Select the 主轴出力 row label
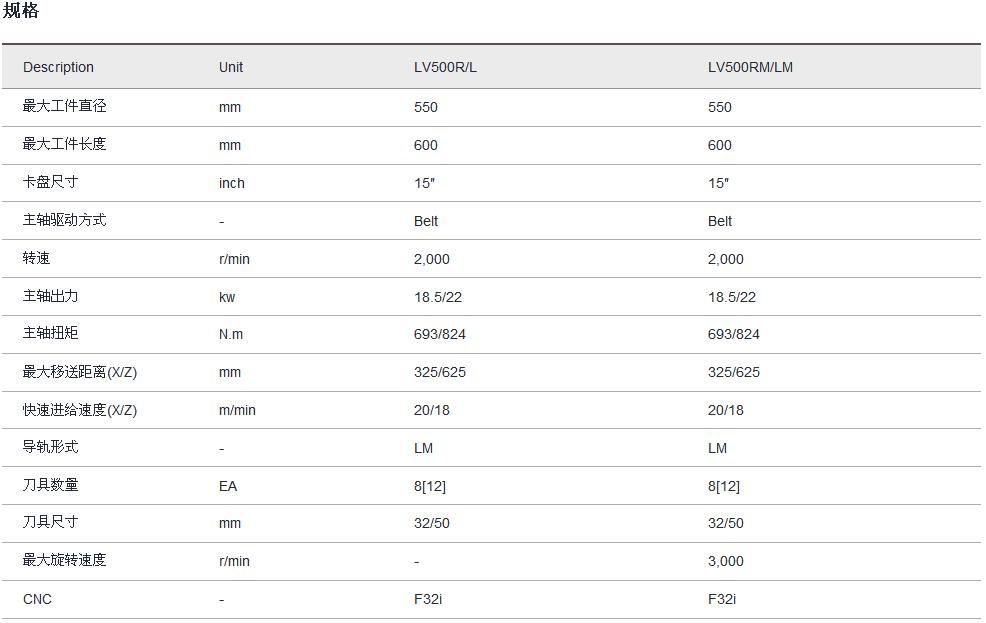This screenshot has height=623, width=986. tap(50, 296)
